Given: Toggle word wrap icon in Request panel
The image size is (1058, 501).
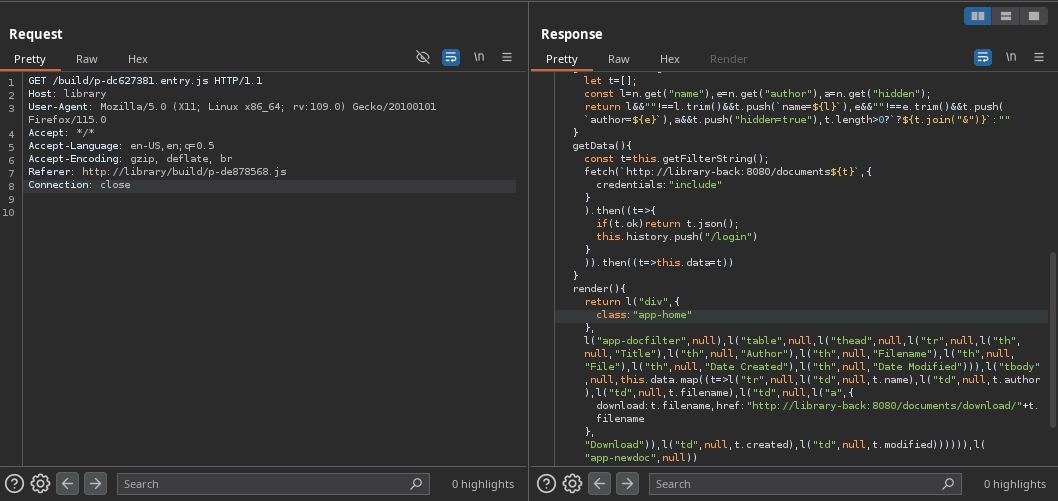Looking at the screenshot, I should pyautogui.click(x=451, y=57).
